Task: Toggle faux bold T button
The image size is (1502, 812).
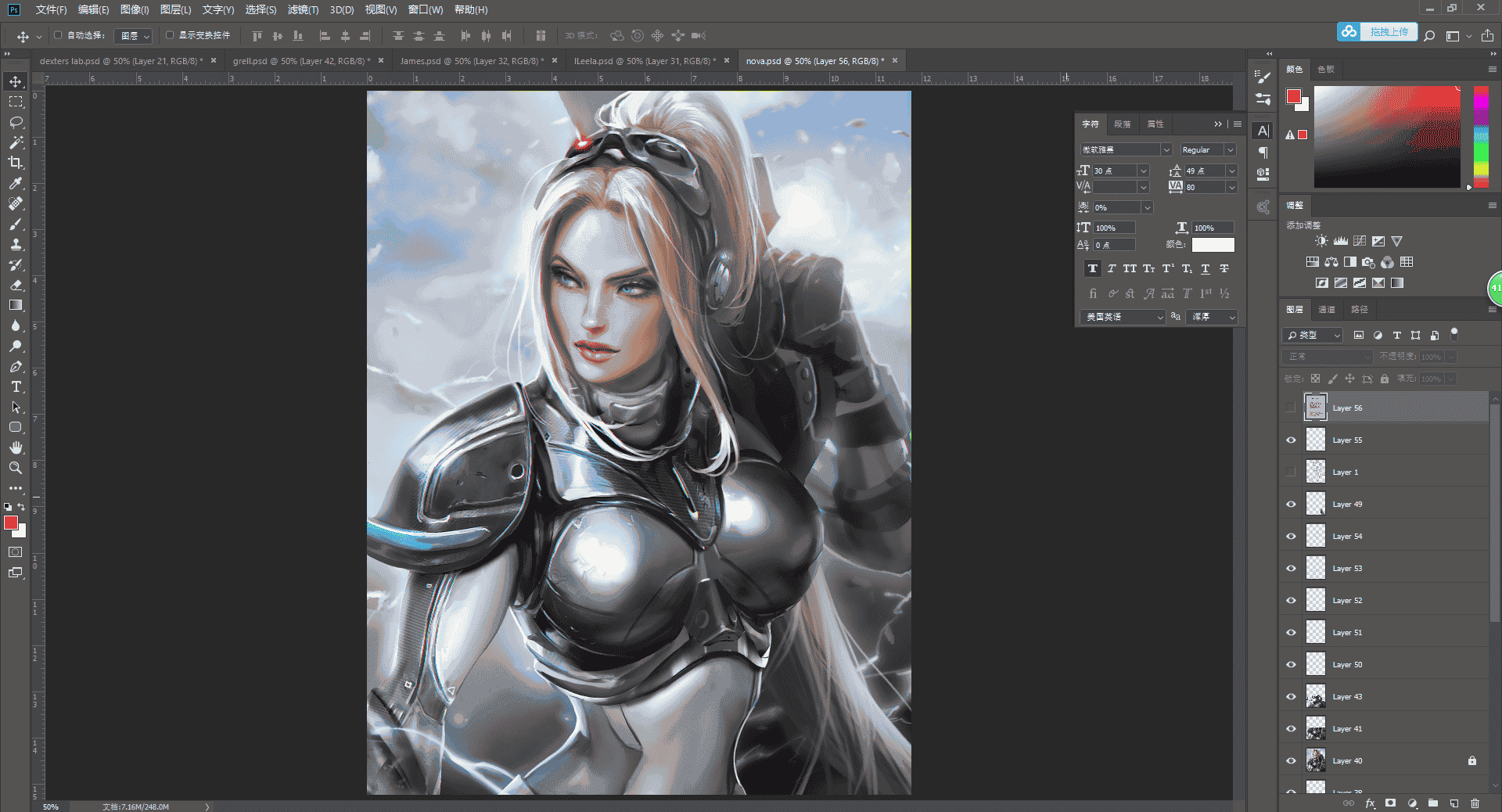Action: tap(1093, 268)
